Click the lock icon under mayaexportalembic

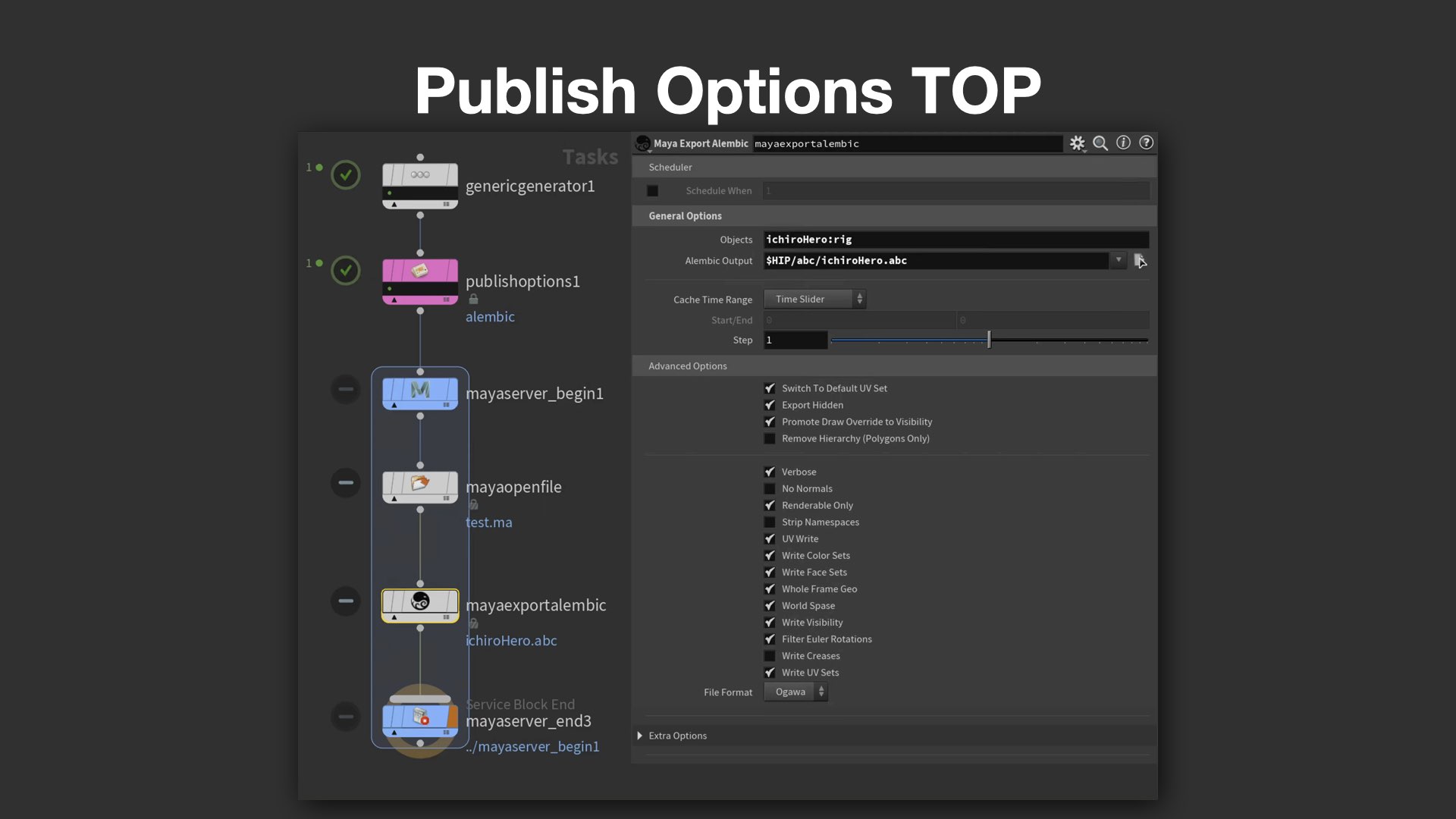pos(473,623)
